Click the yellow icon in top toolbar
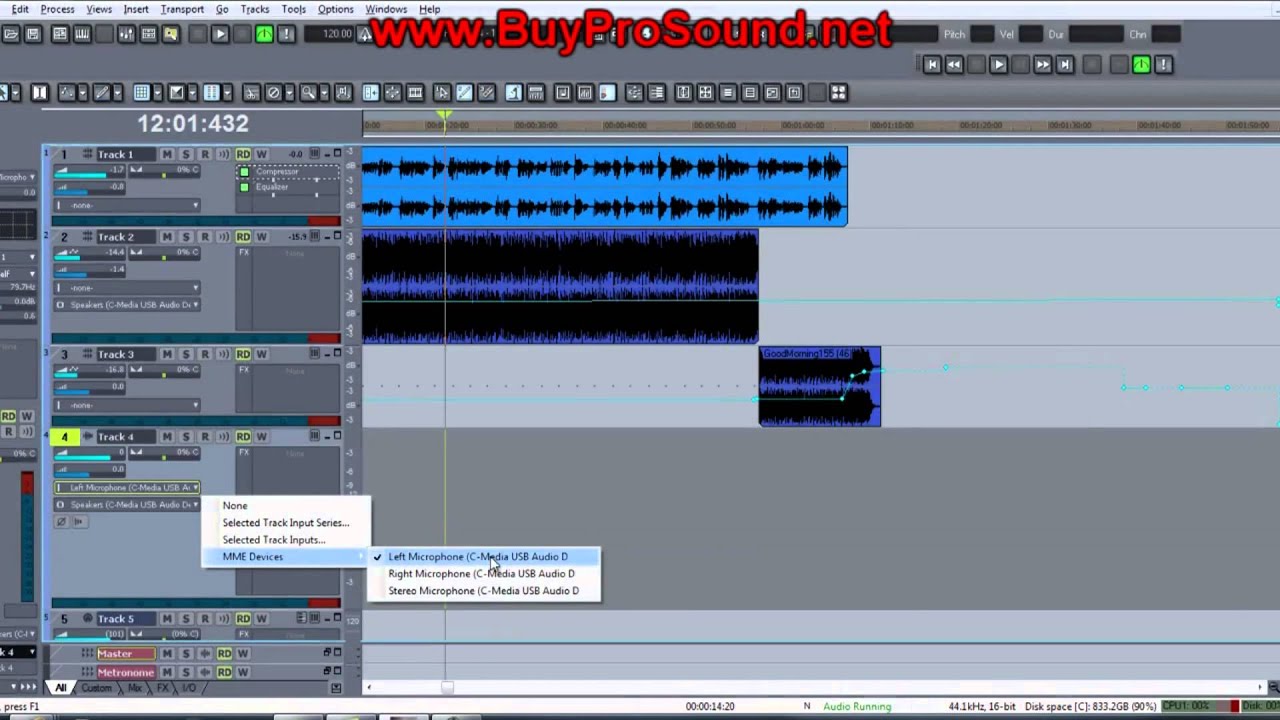 coord(171,34)
